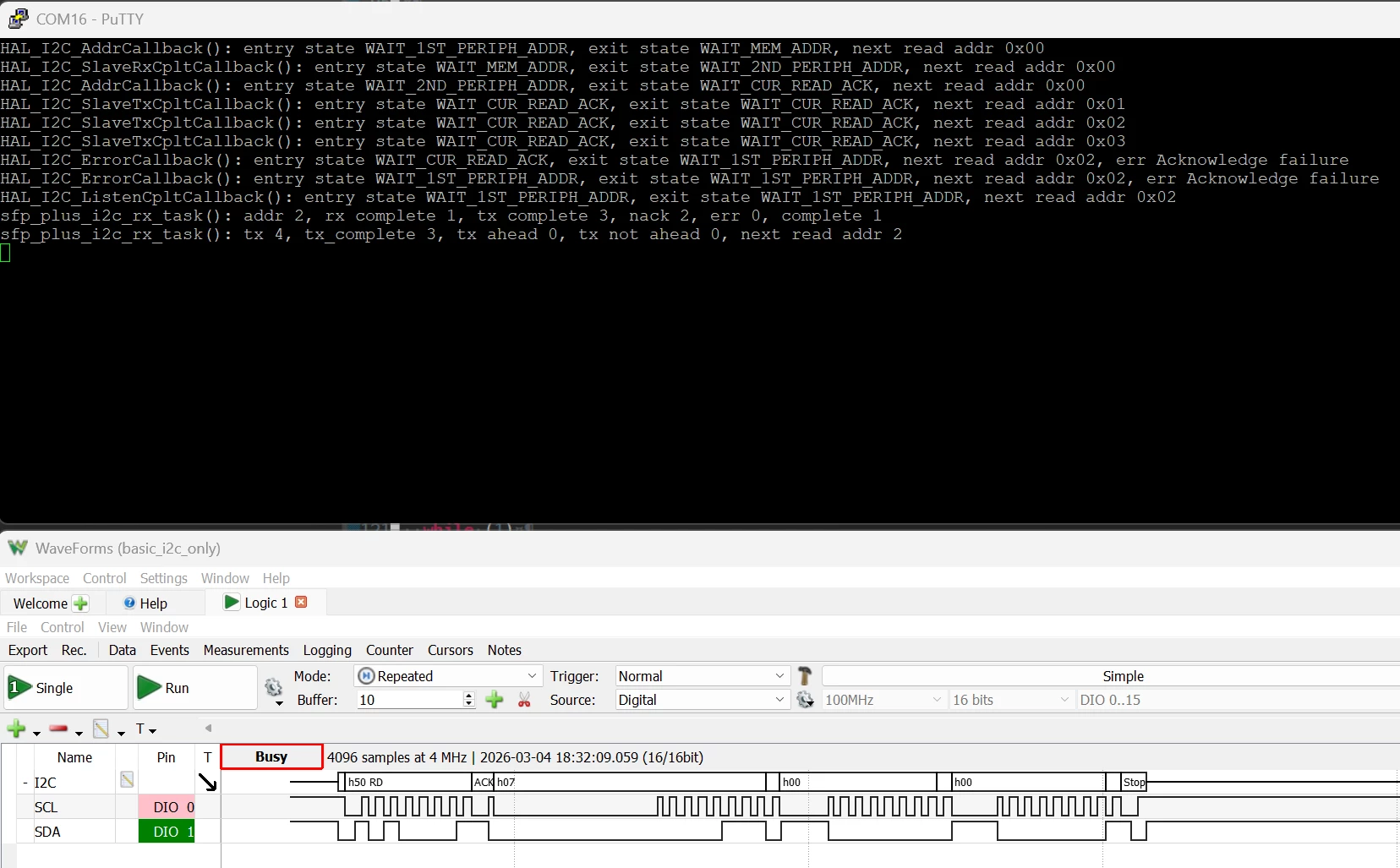Click Export in Logic toolbar
The height and width of the screenshot is (868, 1400).
(28, 650)
